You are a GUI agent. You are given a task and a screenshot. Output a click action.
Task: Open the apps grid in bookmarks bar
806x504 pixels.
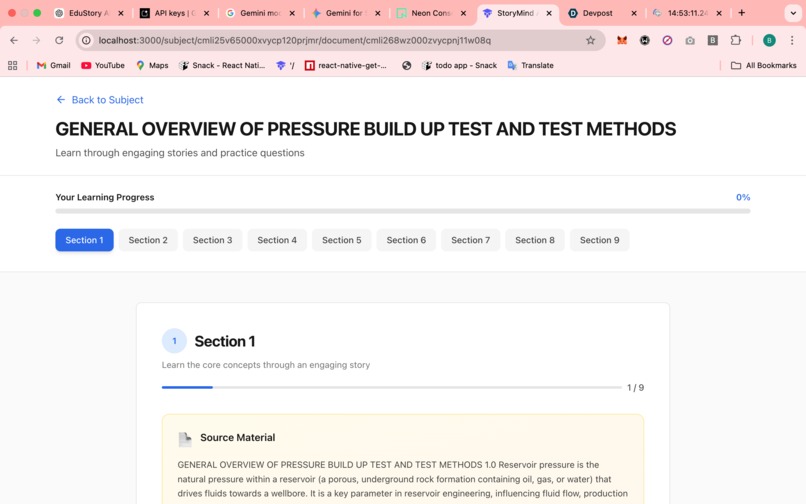tap(13, 65)
